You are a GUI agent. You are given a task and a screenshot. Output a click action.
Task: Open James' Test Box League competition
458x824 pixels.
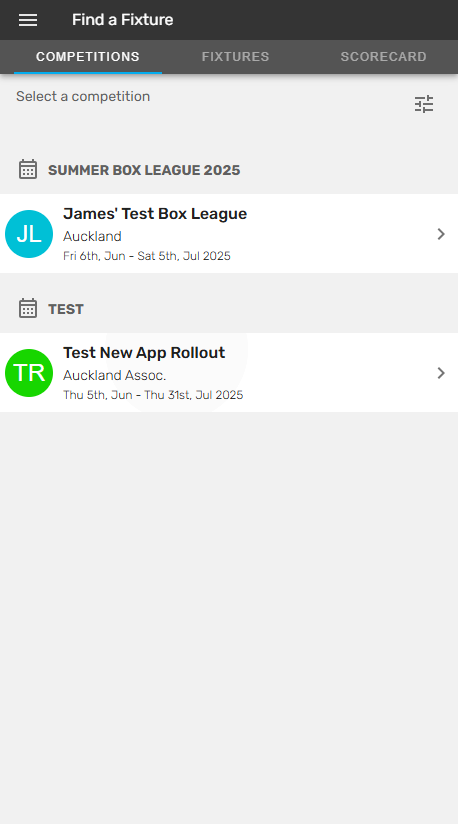(229, 234)
